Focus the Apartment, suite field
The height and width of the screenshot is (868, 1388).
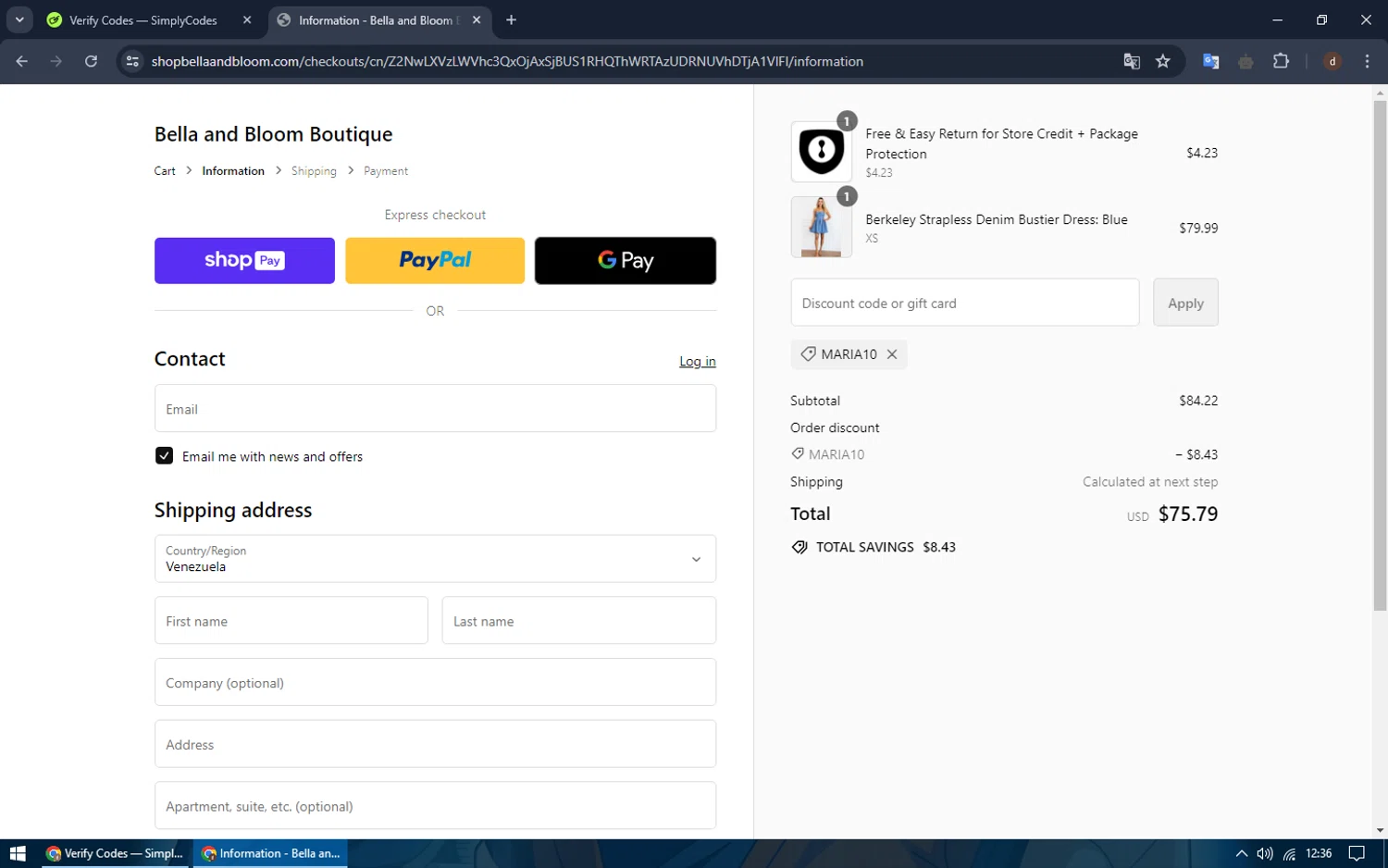click(x=435, y=806)
